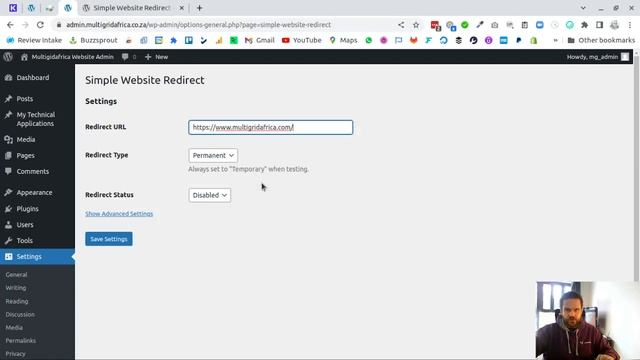
Task: Open Discussion under Settings submenu
Action: tap(20, 315)
